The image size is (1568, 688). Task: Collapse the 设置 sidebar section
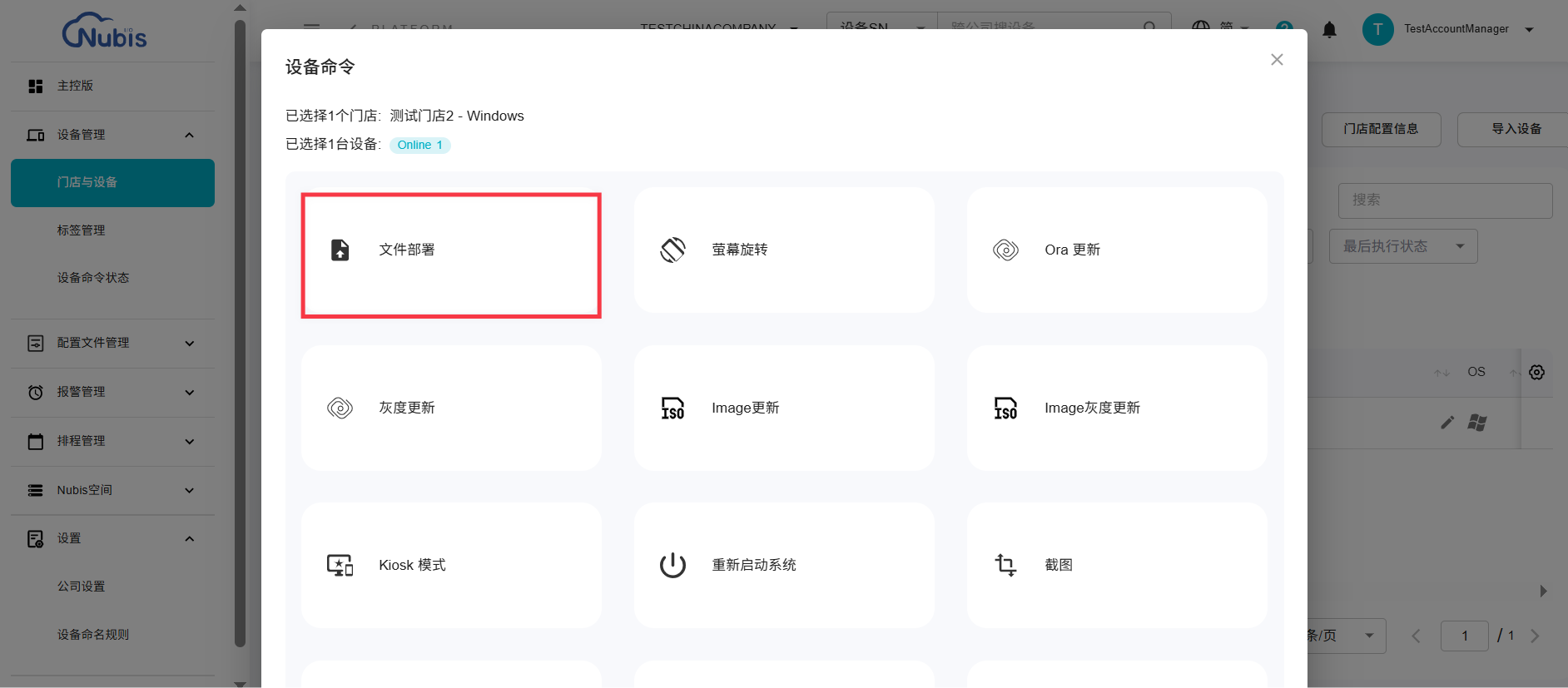point(112,538)
